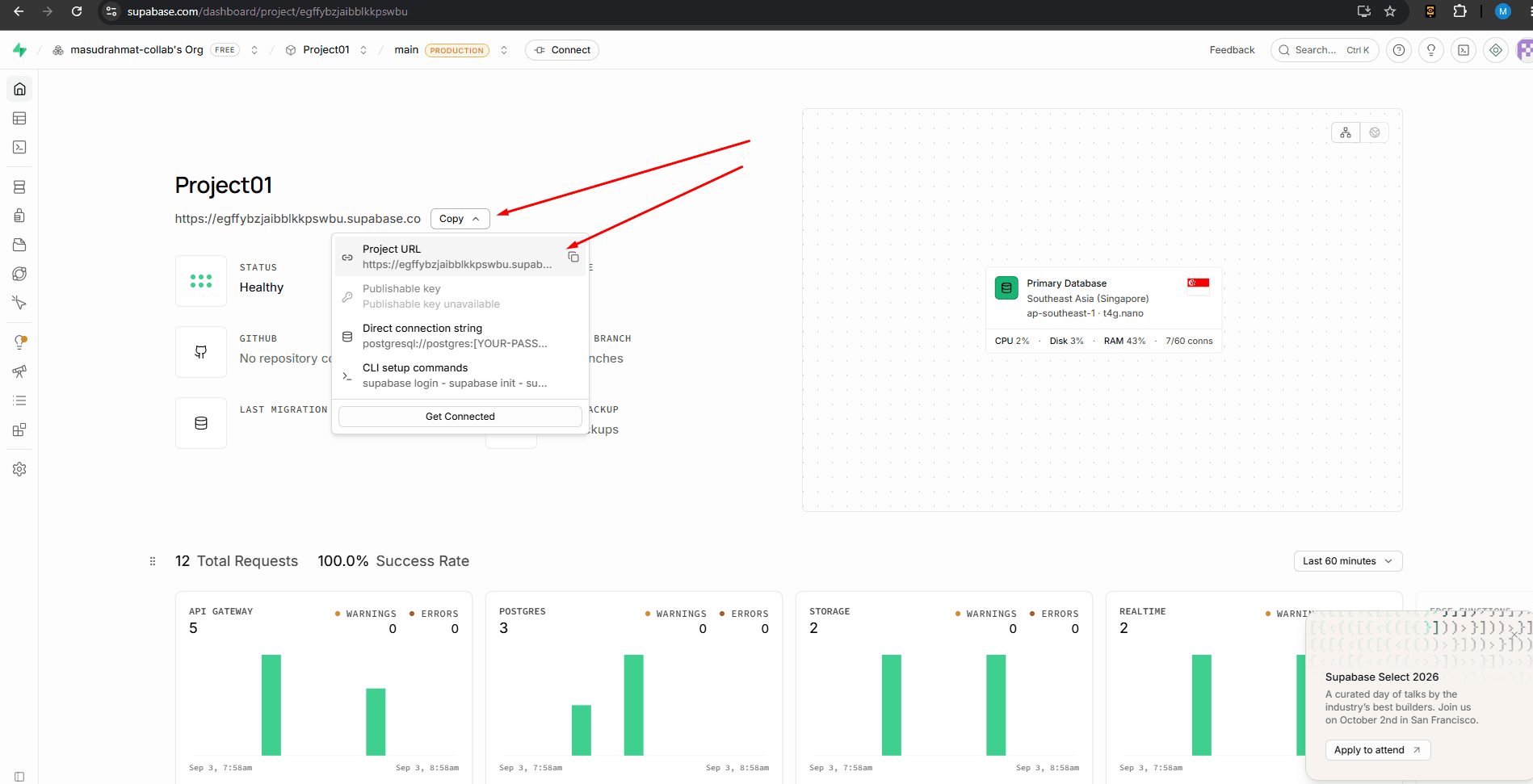Open the Database sidebar icon
Image resolution: width=1533 pixels, height=784 pixels.
[19, 187]
